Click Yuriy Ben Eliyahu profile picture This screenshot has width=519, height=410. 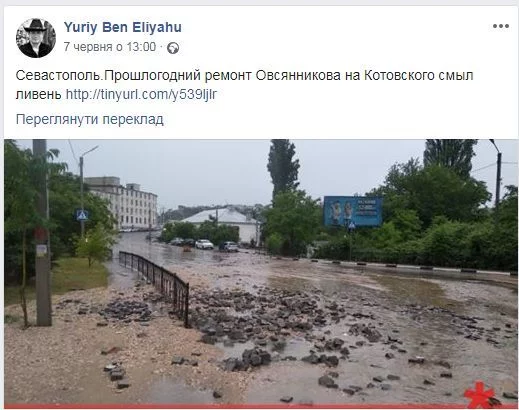coord(36,38)
